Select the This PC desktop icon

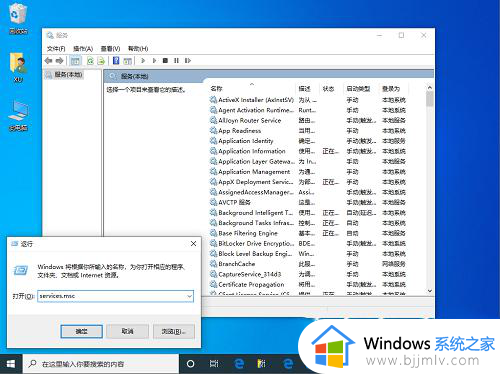(x=18, y=115)
